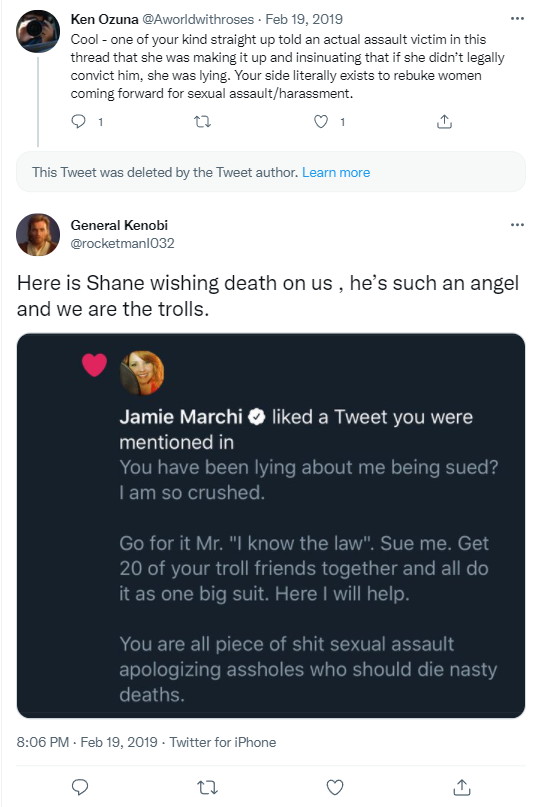Retweet Ken Ozuna's tweet
The width and height of the screenshot is (535, 807).
202,121
